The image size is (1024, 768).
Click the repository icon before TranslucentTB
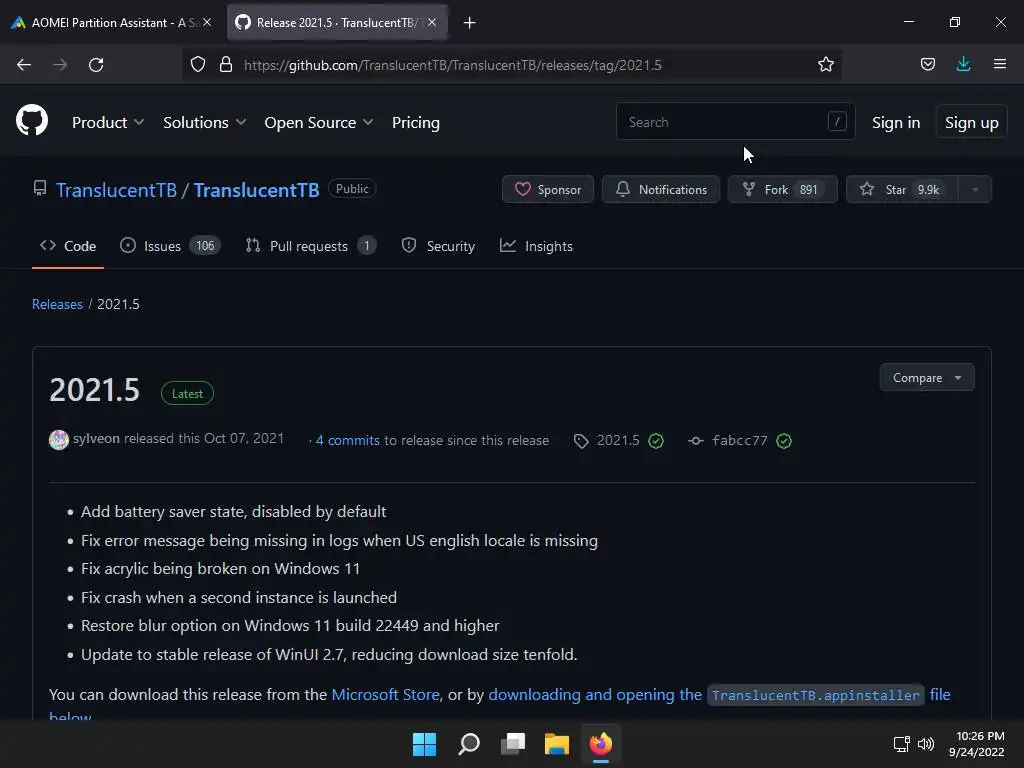click(40, 189)
